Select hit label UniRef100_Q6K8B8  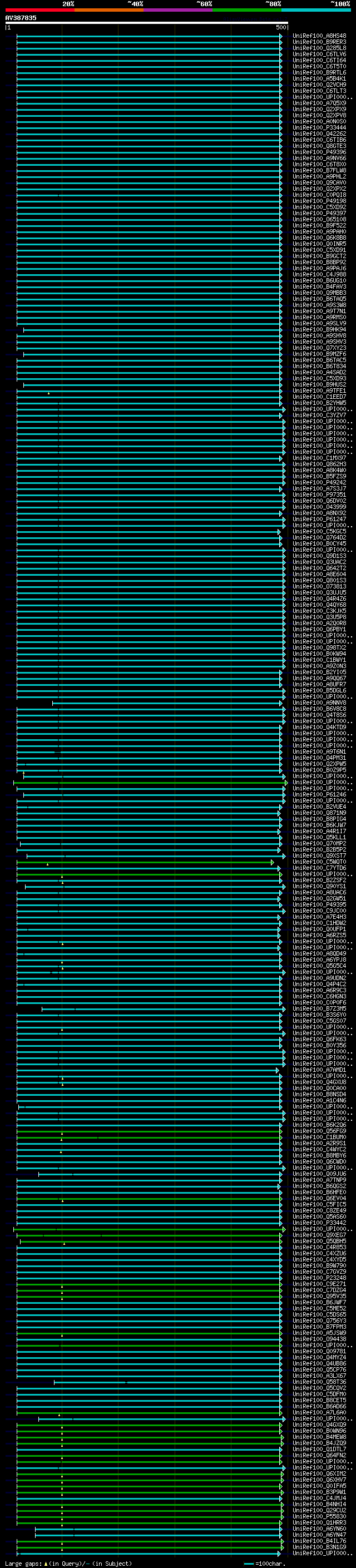319,238
